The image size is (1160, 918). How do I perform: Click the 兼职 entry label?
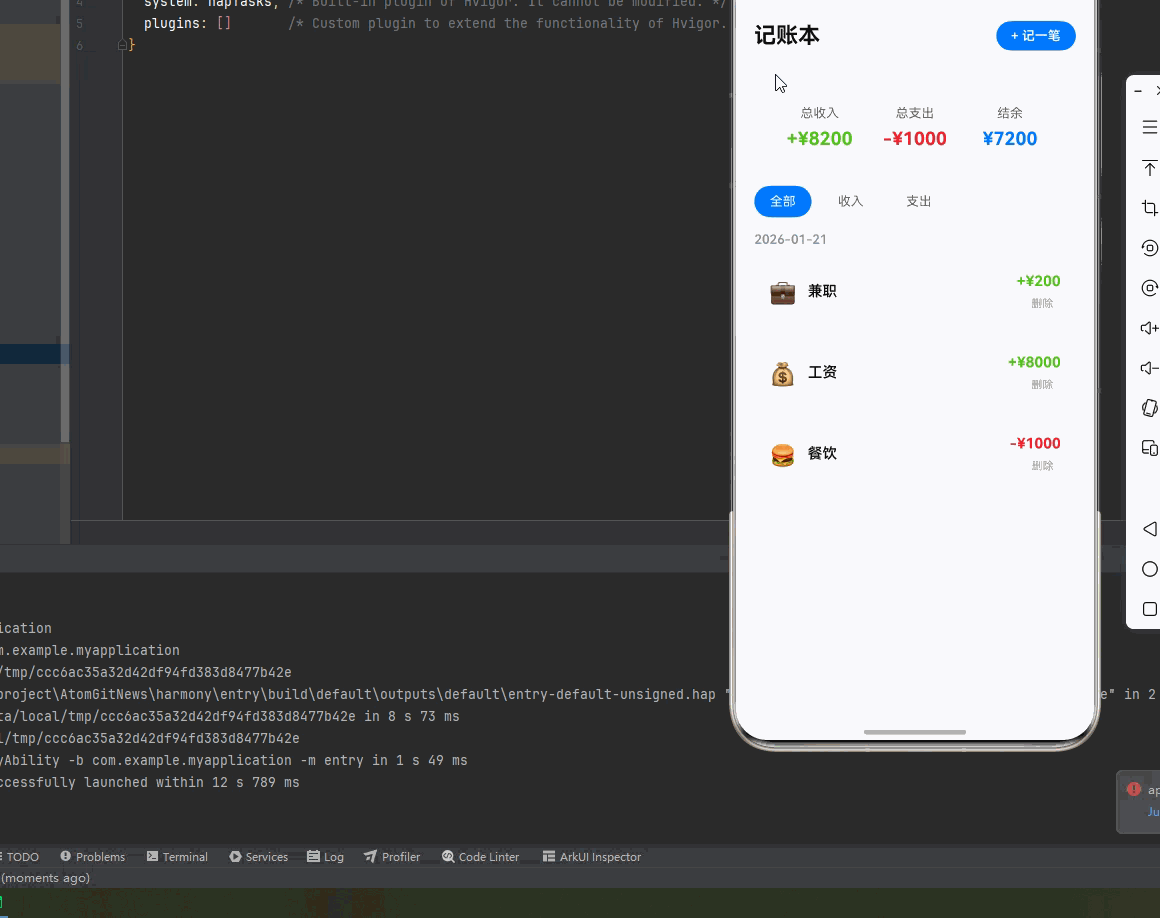tap(822, 291)
